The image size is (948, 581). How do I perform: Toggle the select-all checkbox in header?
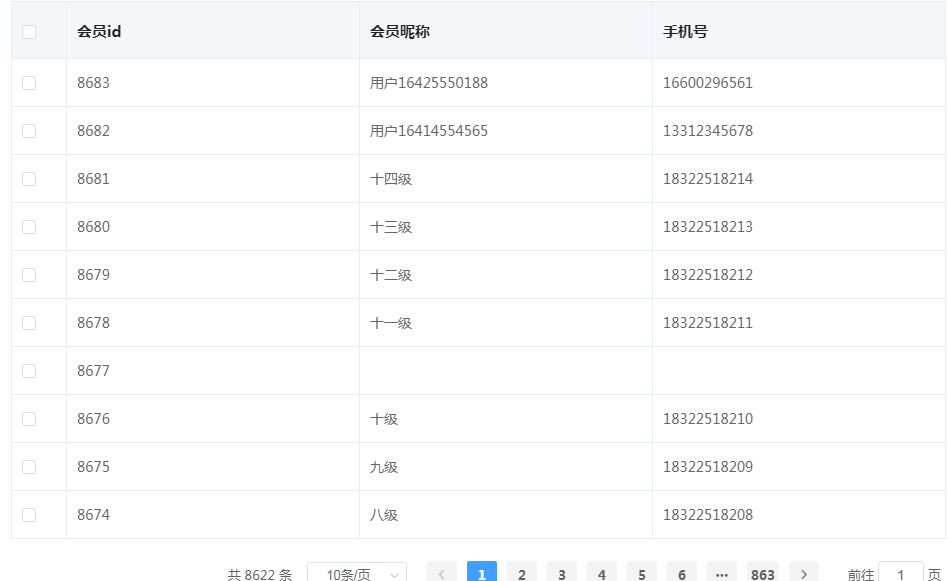coord(29,31)
